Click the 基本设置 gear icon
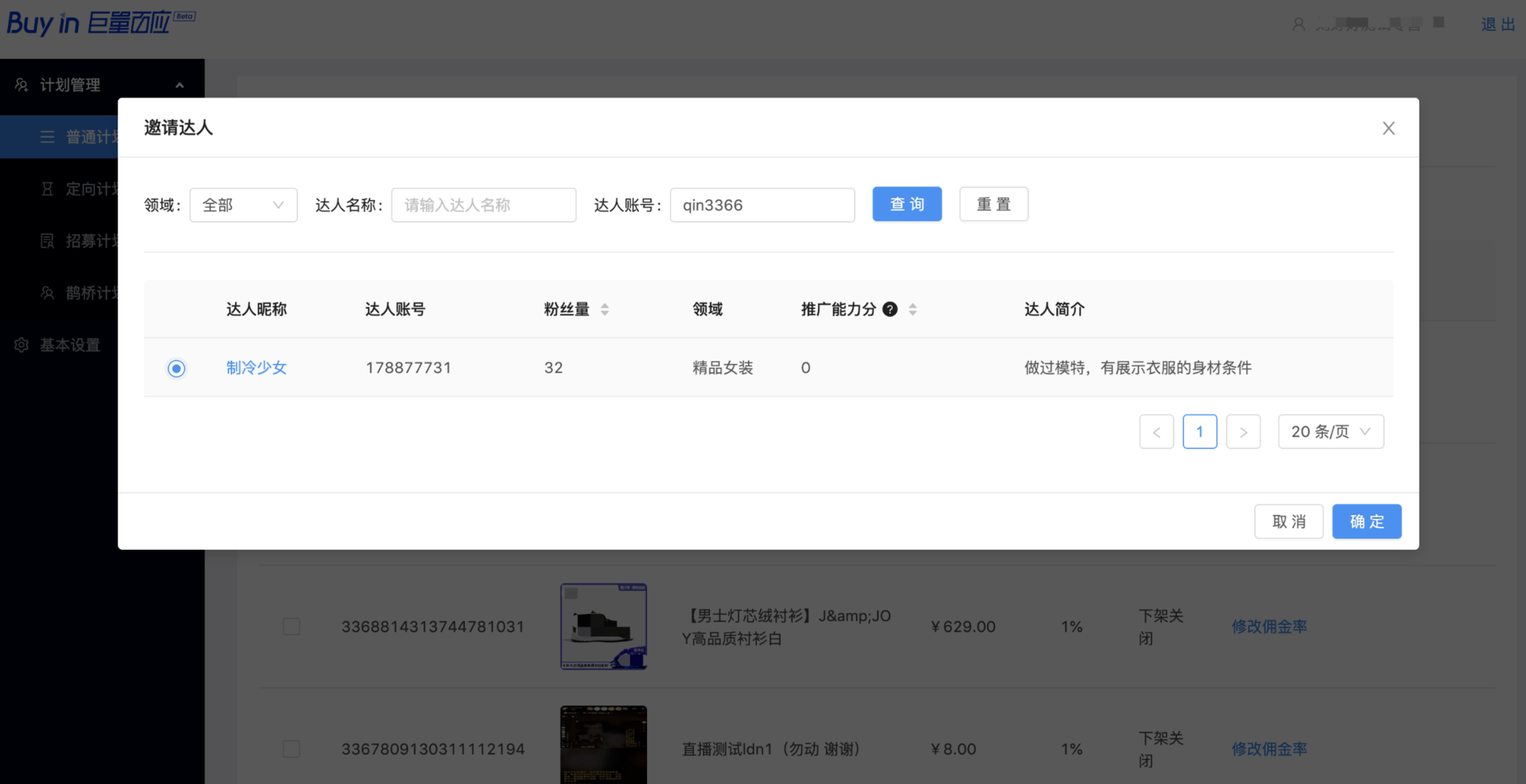The image size is (1526, 784). (x=21, y=345)
